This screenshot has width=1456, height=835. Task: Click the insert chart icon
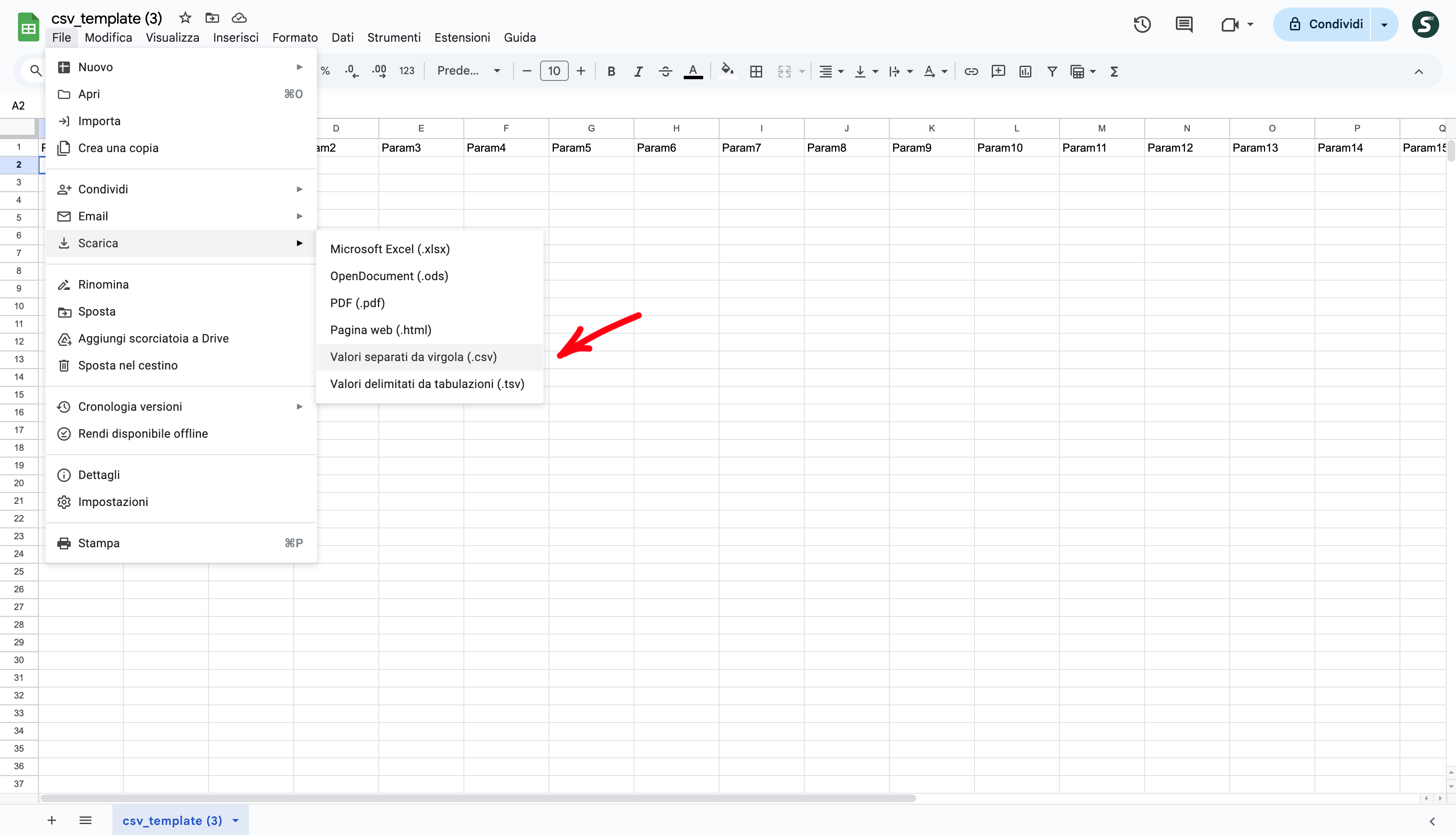point(1025,71)
